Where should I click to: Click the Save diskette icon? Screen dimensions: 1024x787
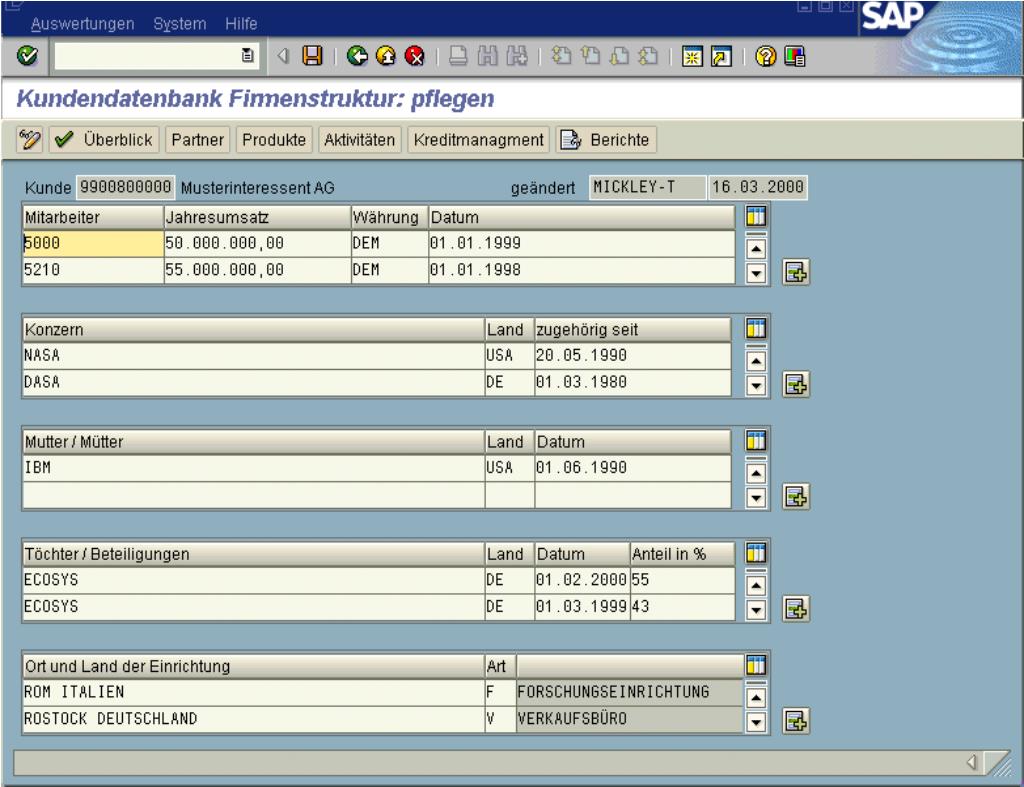tap(312, 56)
